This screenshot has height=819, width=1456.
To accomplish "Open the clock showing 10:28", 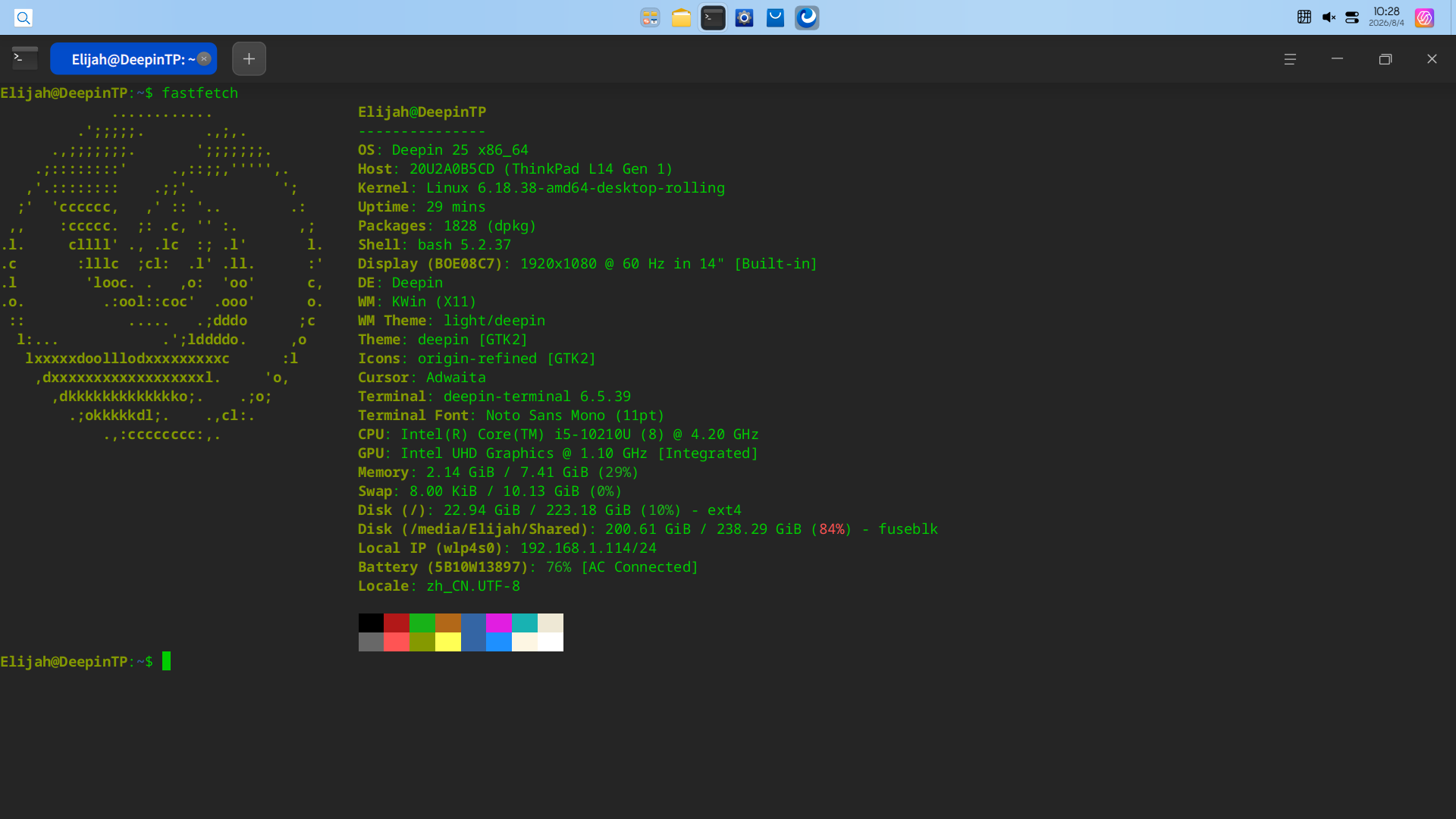I will 1386,17.
